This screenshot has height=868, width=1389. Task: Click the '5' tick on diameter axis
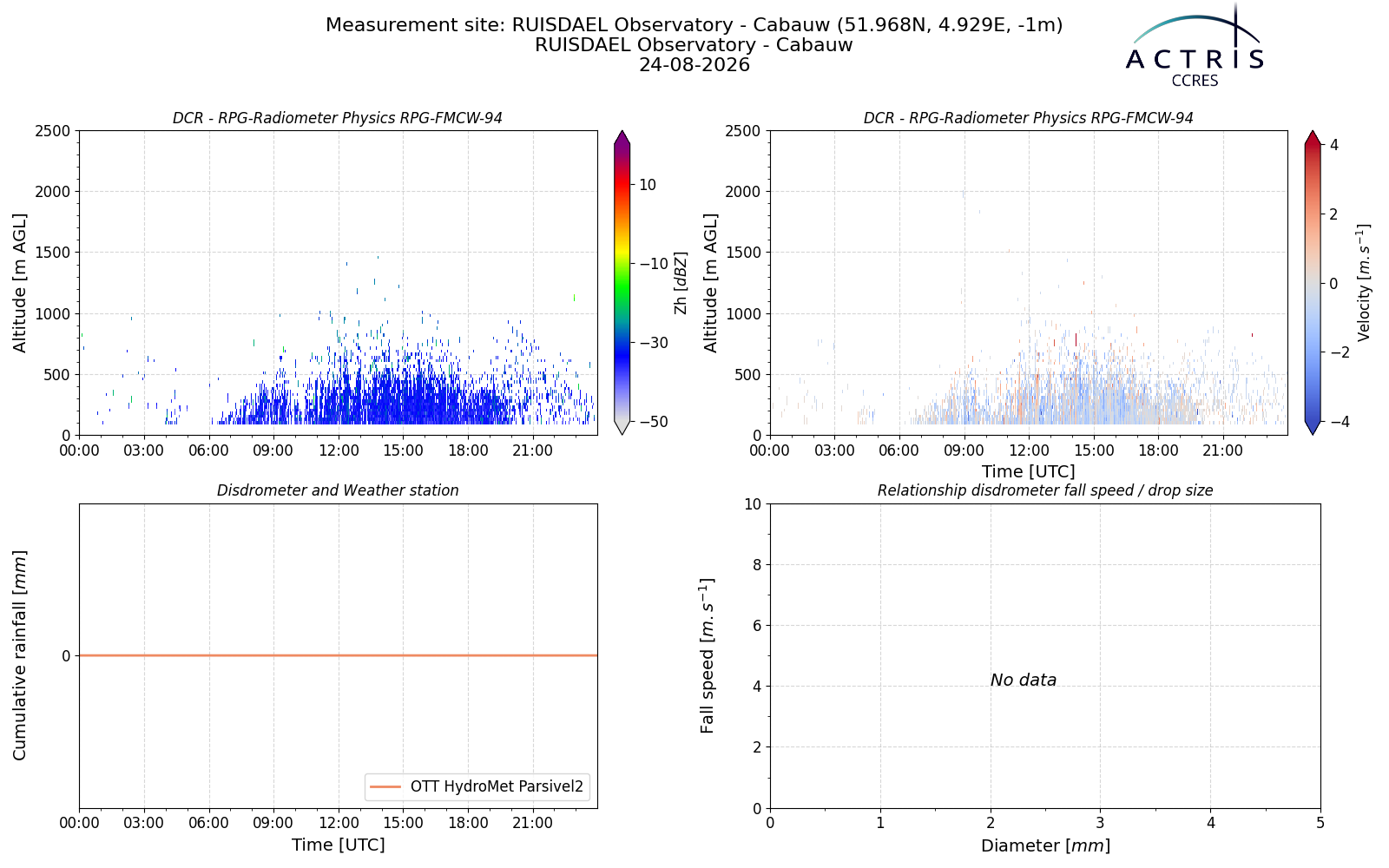(1320, 823)
